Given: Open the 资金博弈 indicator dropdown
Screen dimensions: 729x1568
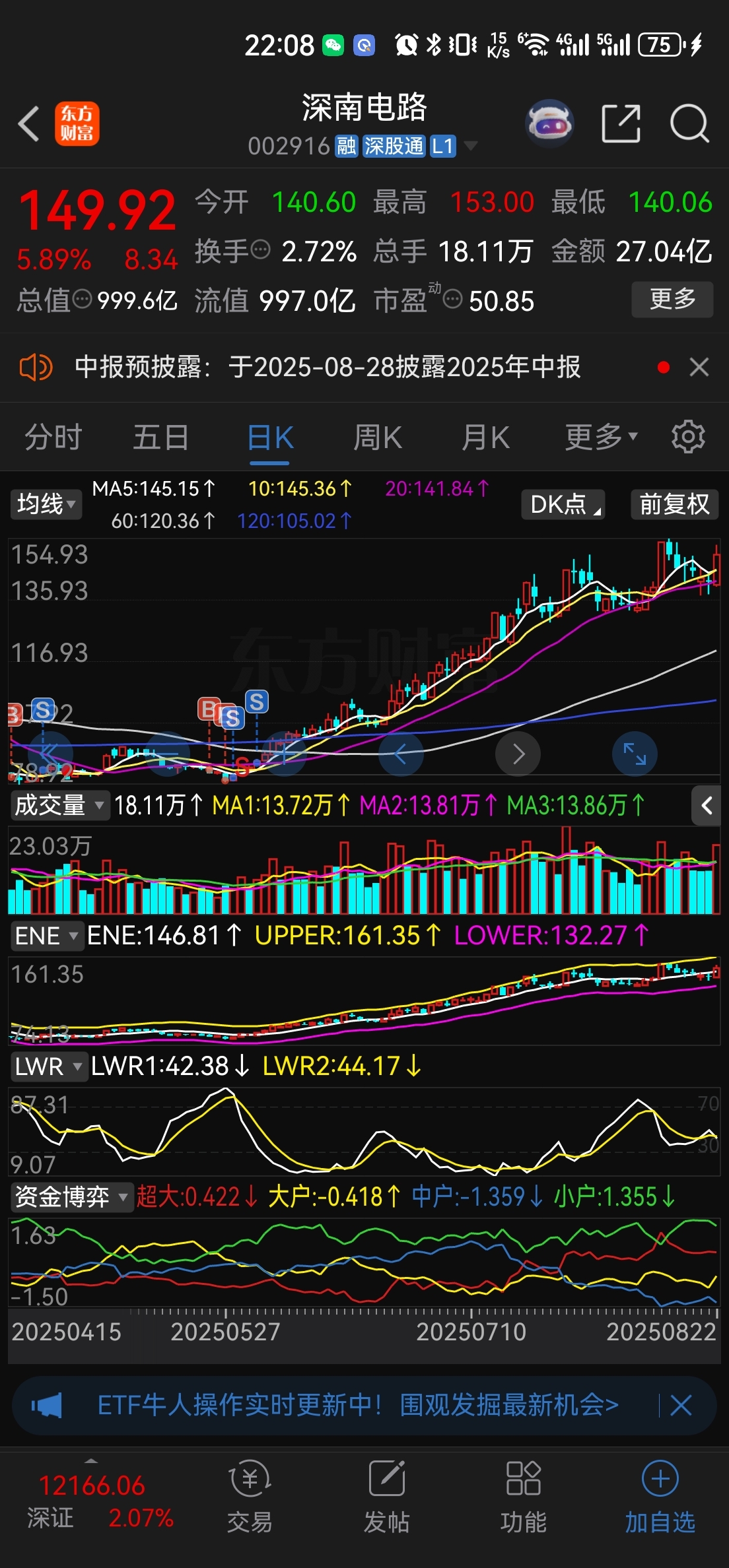Looking at the screenshot, I should tap(72, 1197).
